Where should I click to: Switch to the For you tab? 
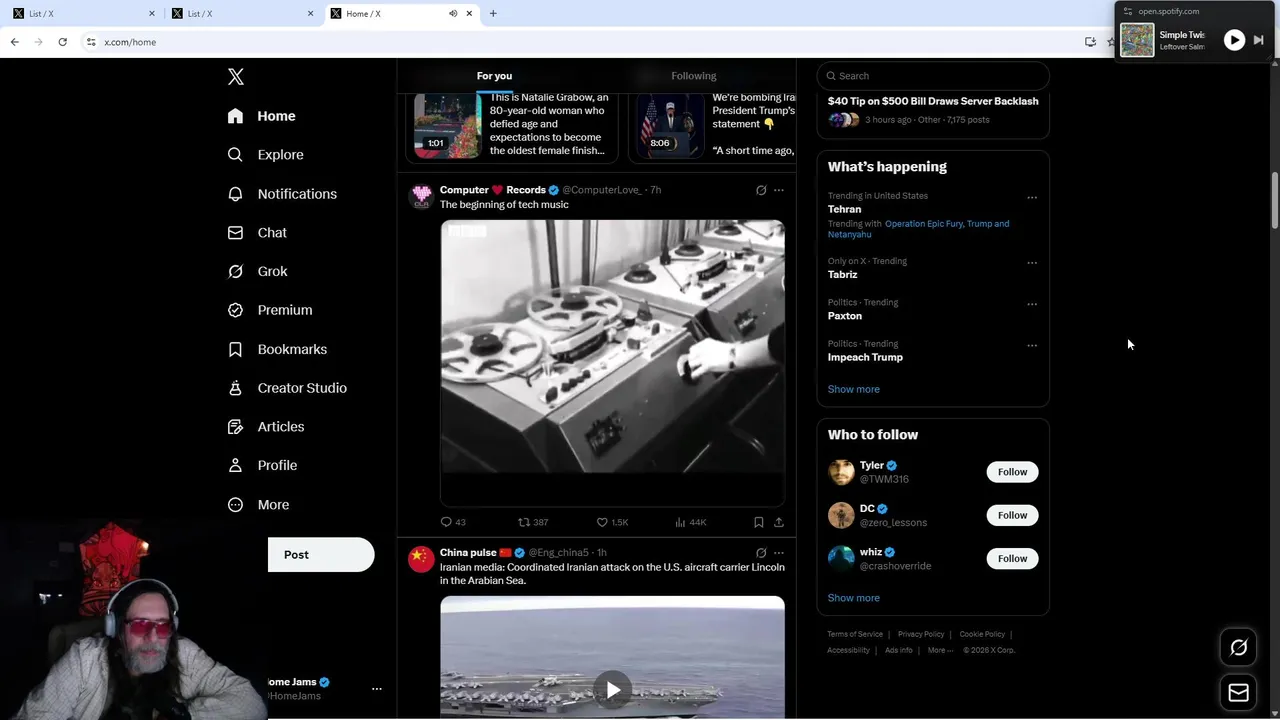(494, 76)
